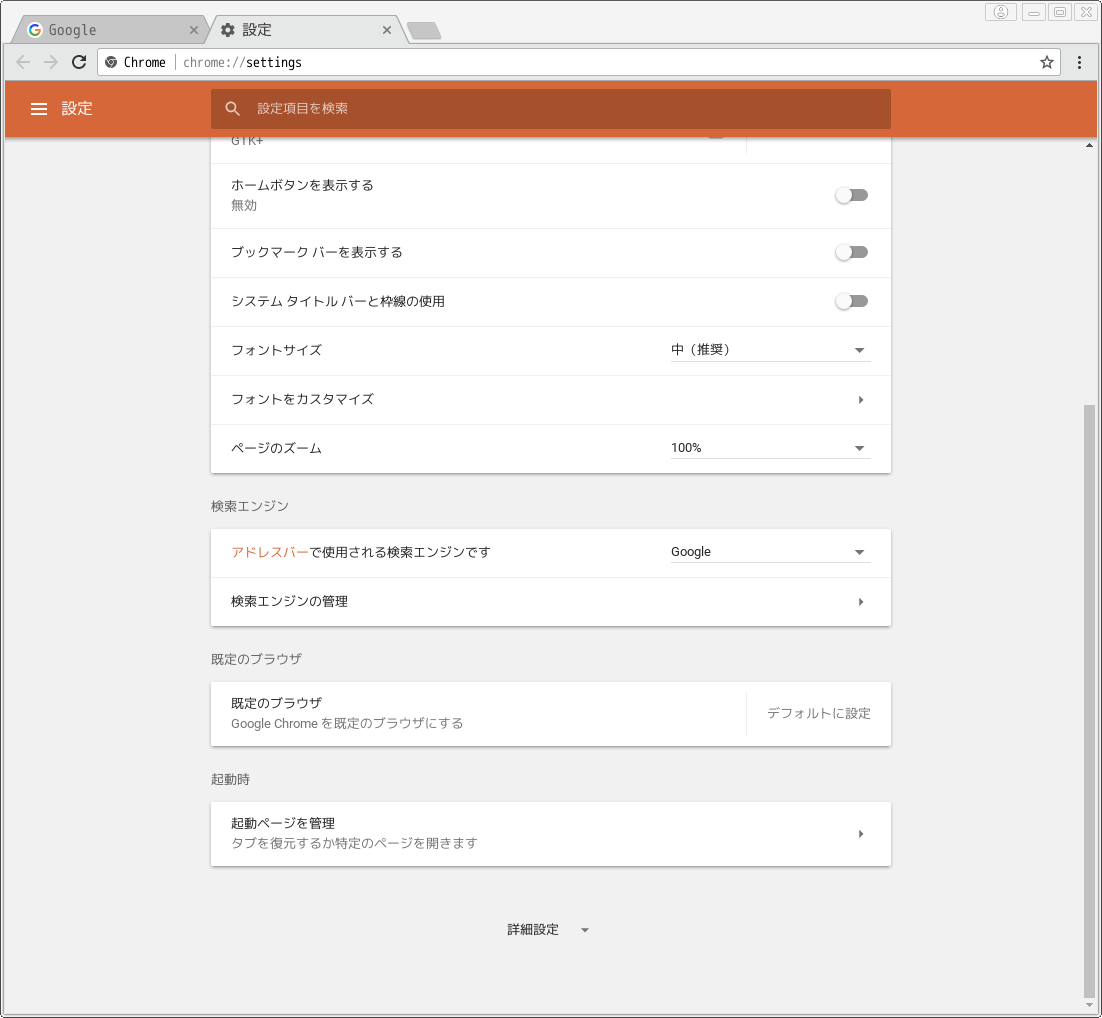Click the back navigation arrow
The height and width of the screenshot is (1018, 1102).
[23, 62]
